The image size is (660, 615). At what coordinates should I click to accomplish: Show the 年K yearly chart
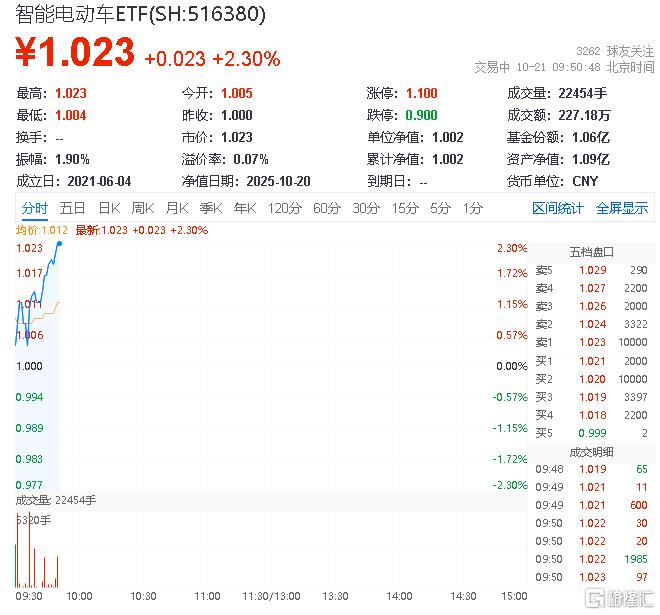244,208
